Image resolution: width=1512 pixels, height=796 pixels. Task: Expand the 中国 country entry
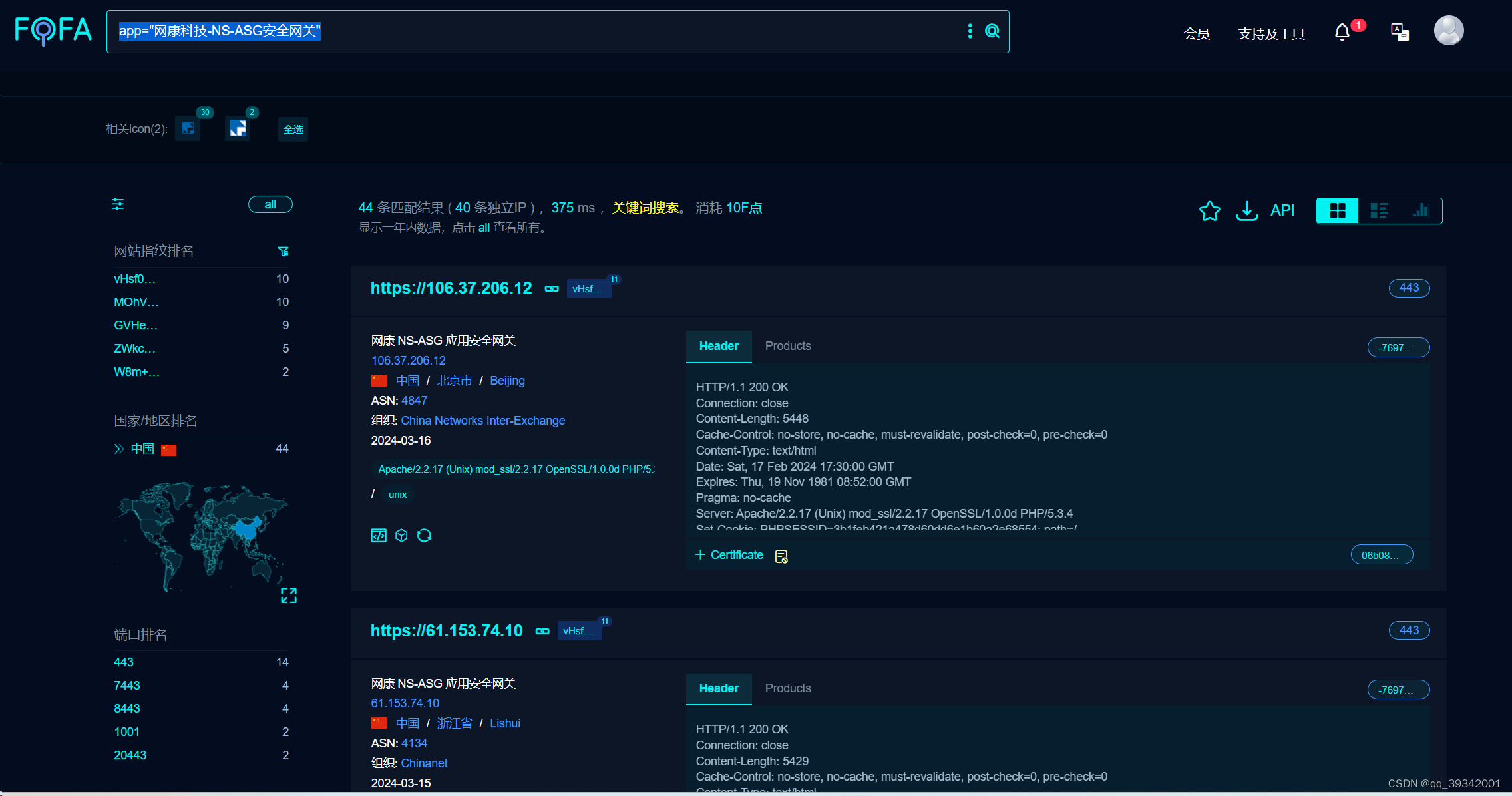click(x=119, y=449)
